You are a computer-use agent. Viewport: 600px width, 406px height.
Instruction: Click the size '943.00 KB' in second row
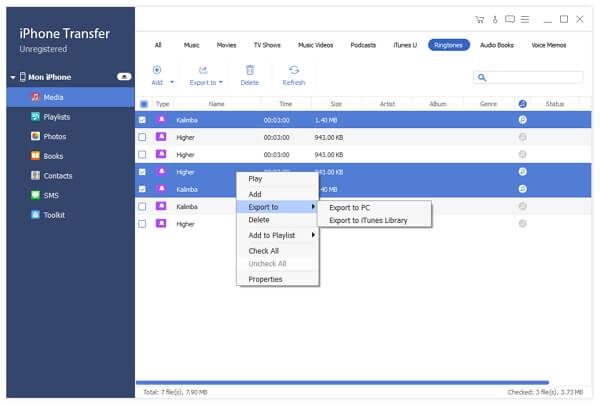[x=329, y=137]
